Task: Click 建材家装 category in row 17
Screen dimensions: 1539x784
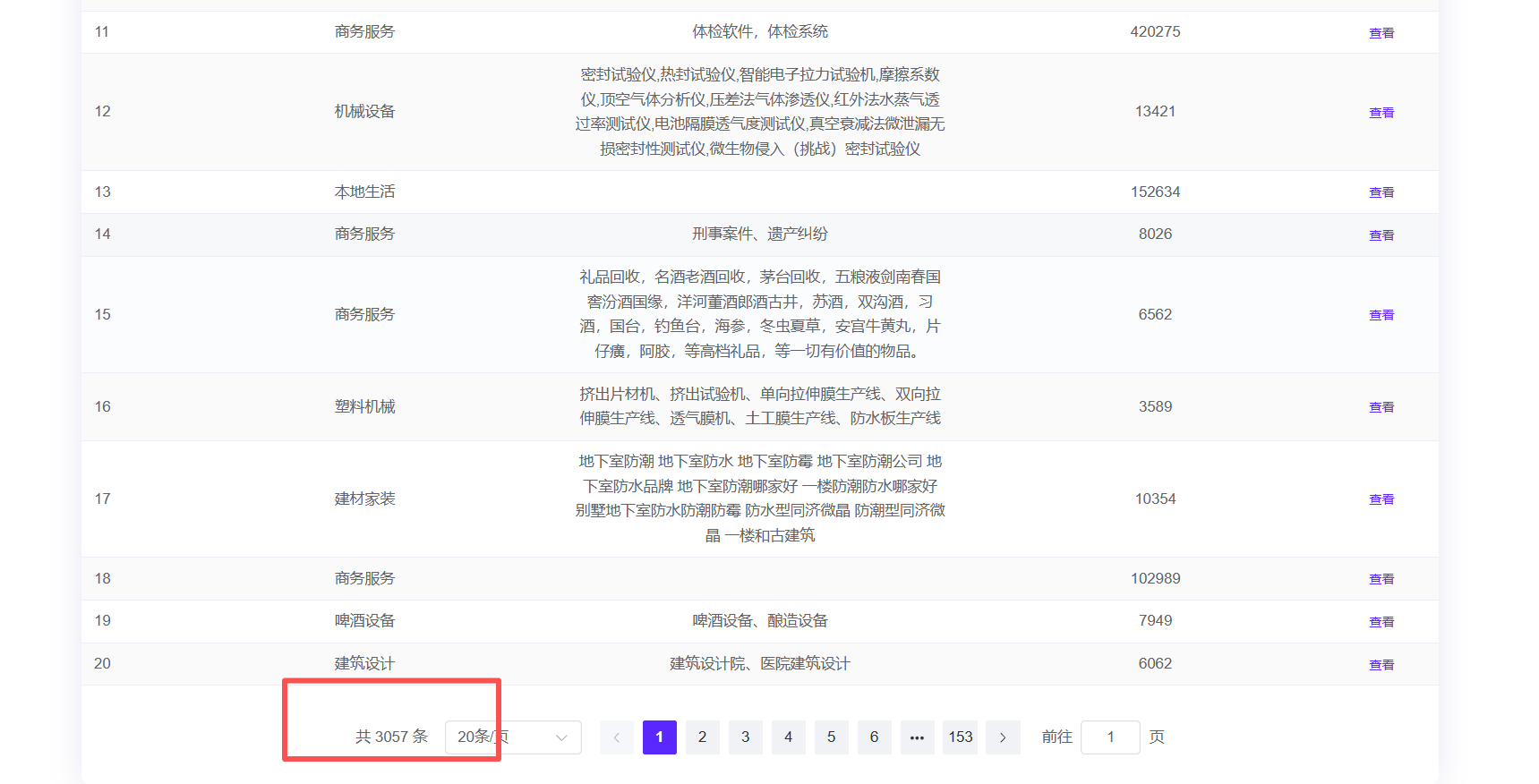Action: [364, 499]
